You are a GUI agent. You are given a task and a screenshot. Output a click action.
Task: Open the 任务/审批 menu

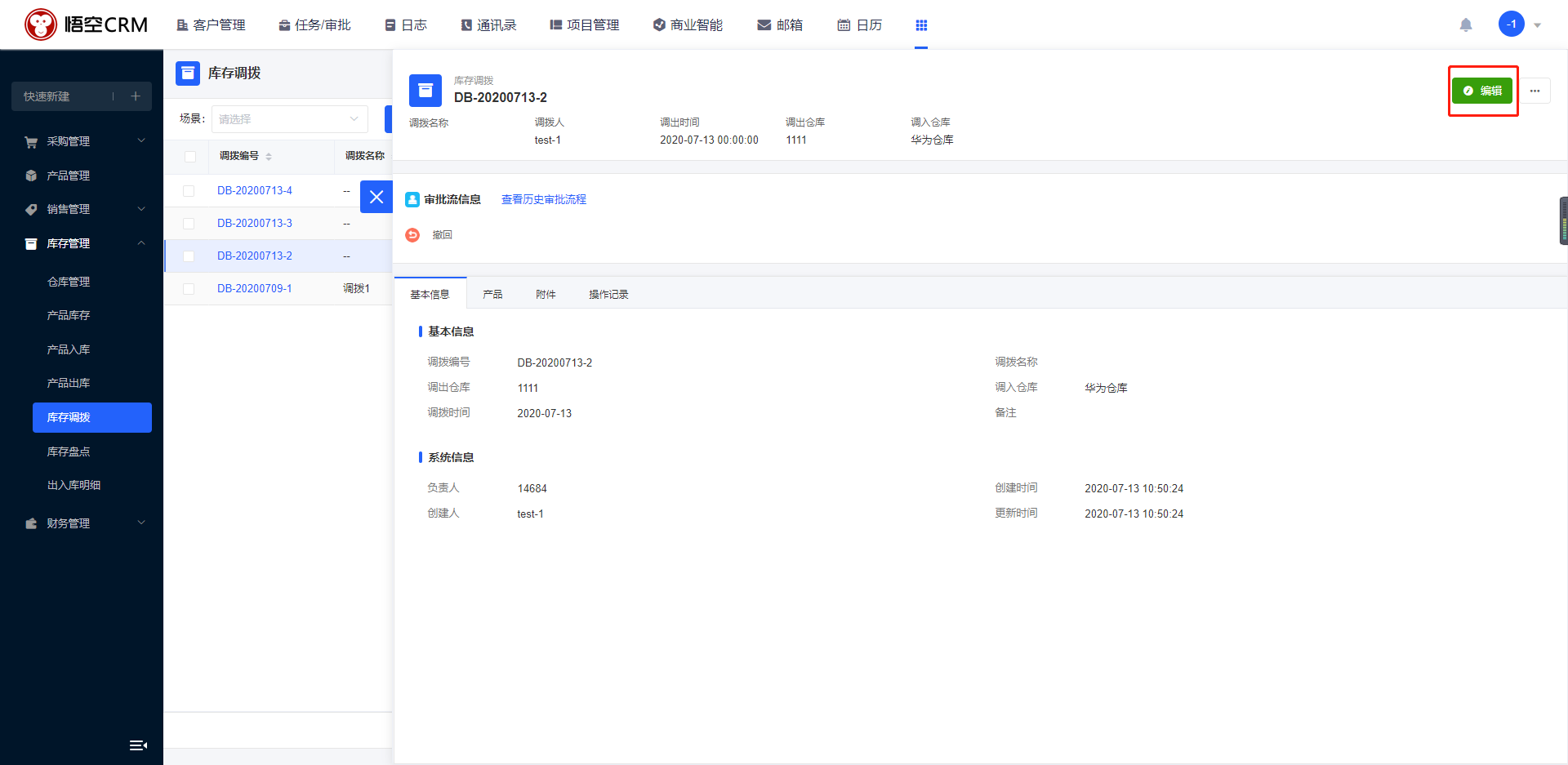[314, 25]
